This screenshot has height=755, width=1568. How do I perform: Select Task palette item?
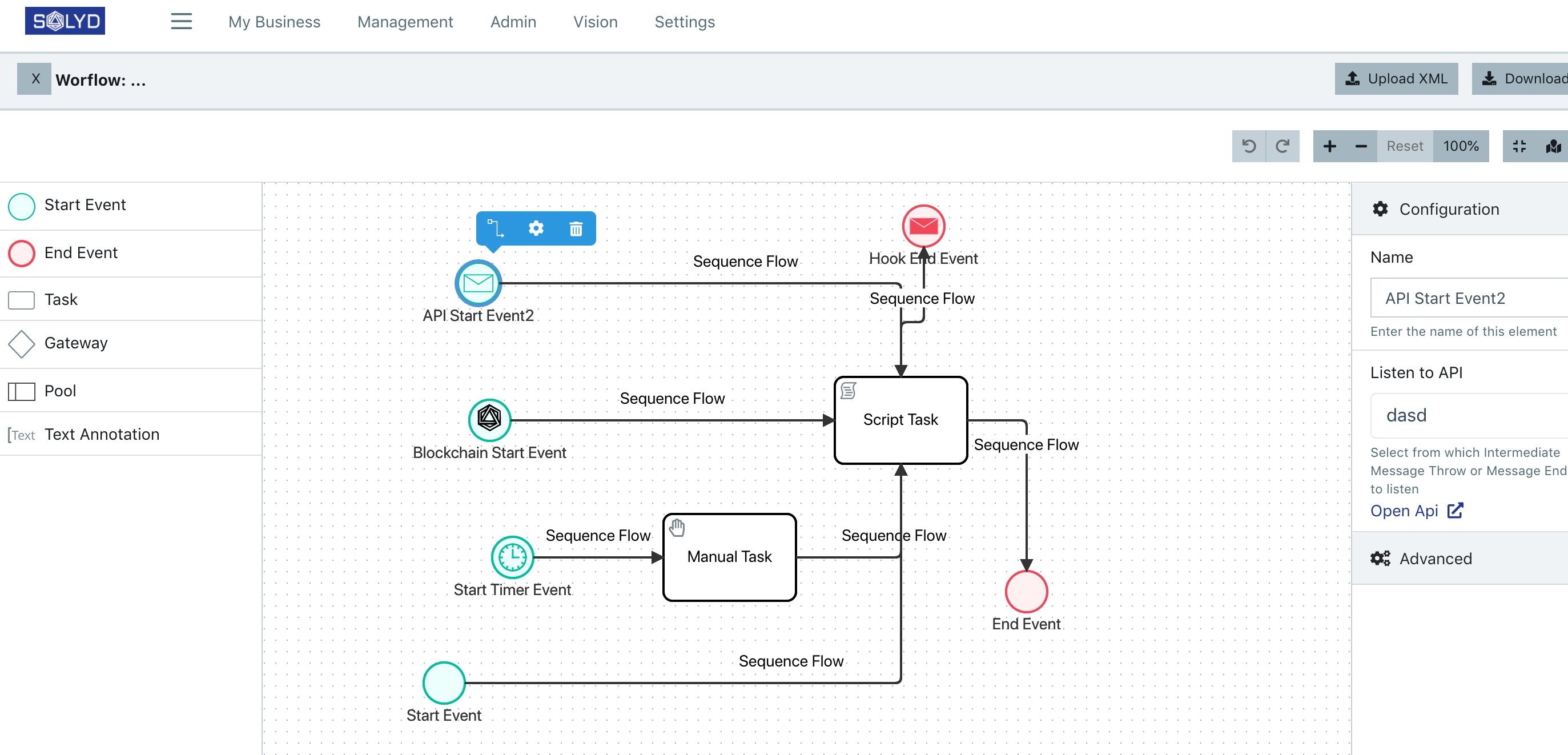pyautogui.click(x=131, y=300)
